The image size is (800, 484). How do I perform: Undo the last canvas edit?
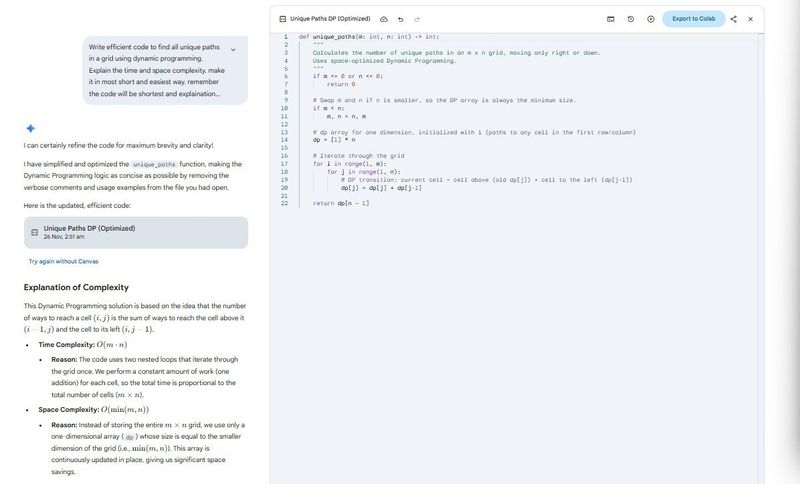(401, 19)
